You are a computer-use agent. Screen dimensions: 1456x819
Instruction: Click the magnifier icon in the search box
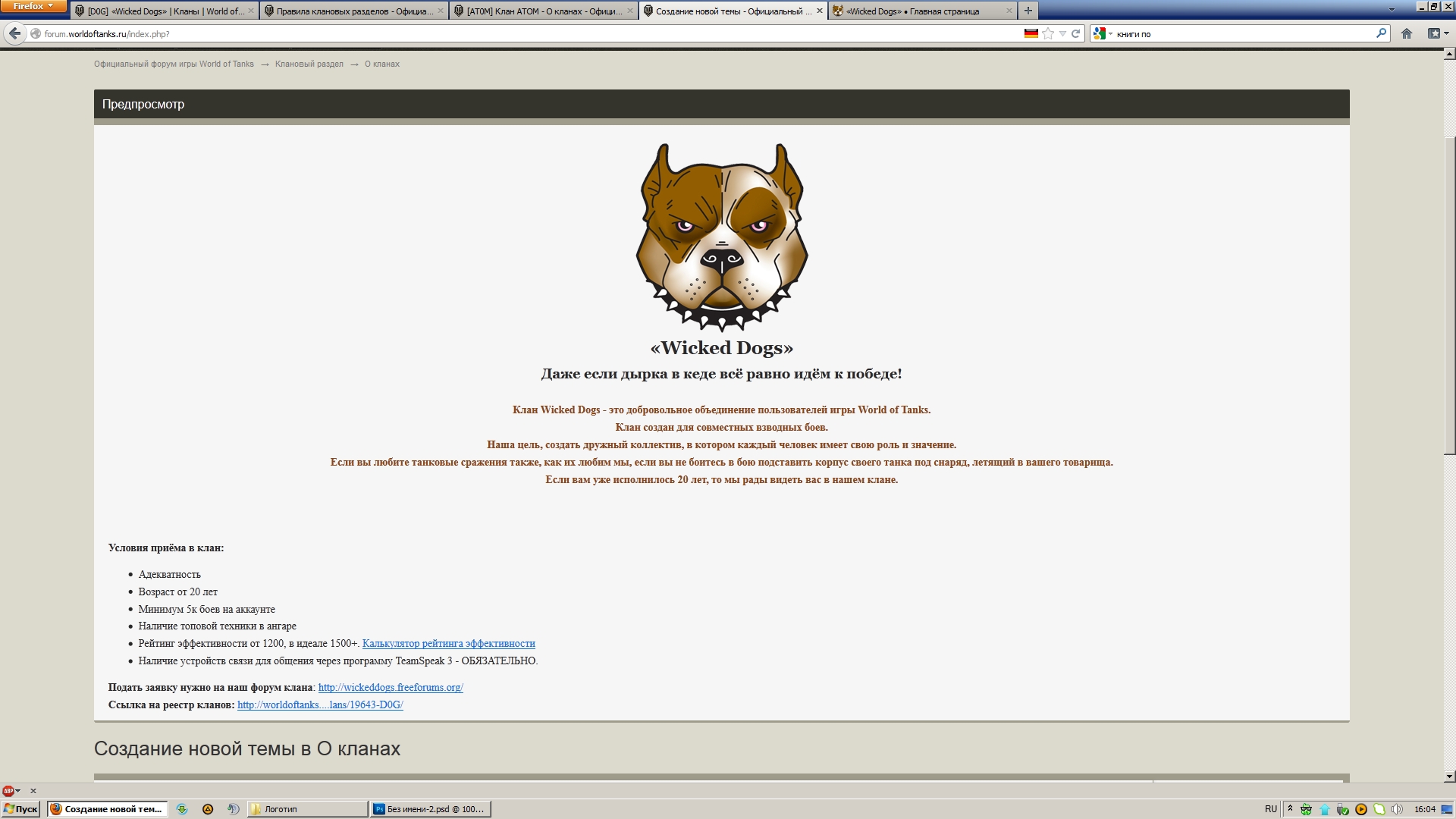[1381, 33]
